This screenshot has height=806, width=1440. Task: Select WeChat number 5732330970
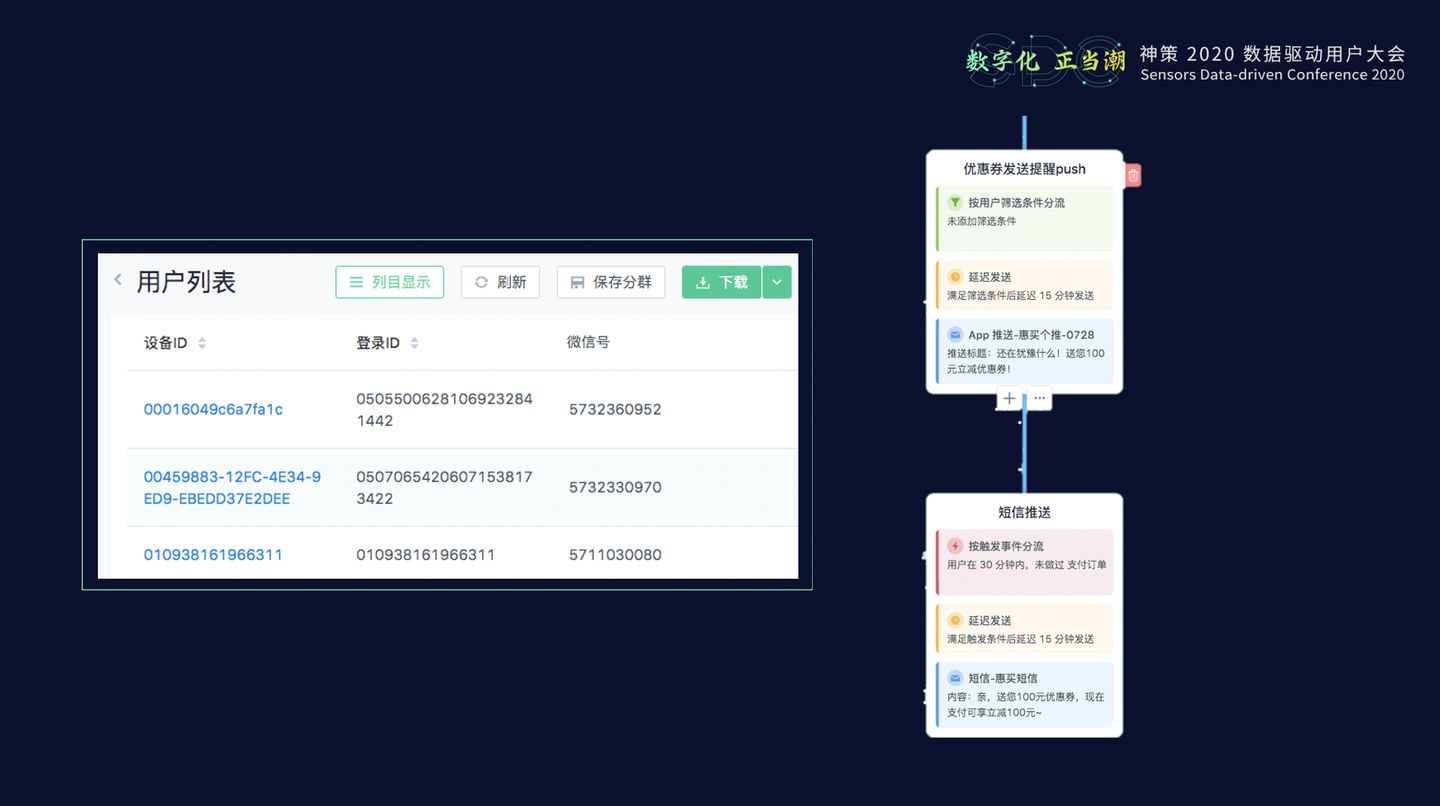tap(615, 487)
